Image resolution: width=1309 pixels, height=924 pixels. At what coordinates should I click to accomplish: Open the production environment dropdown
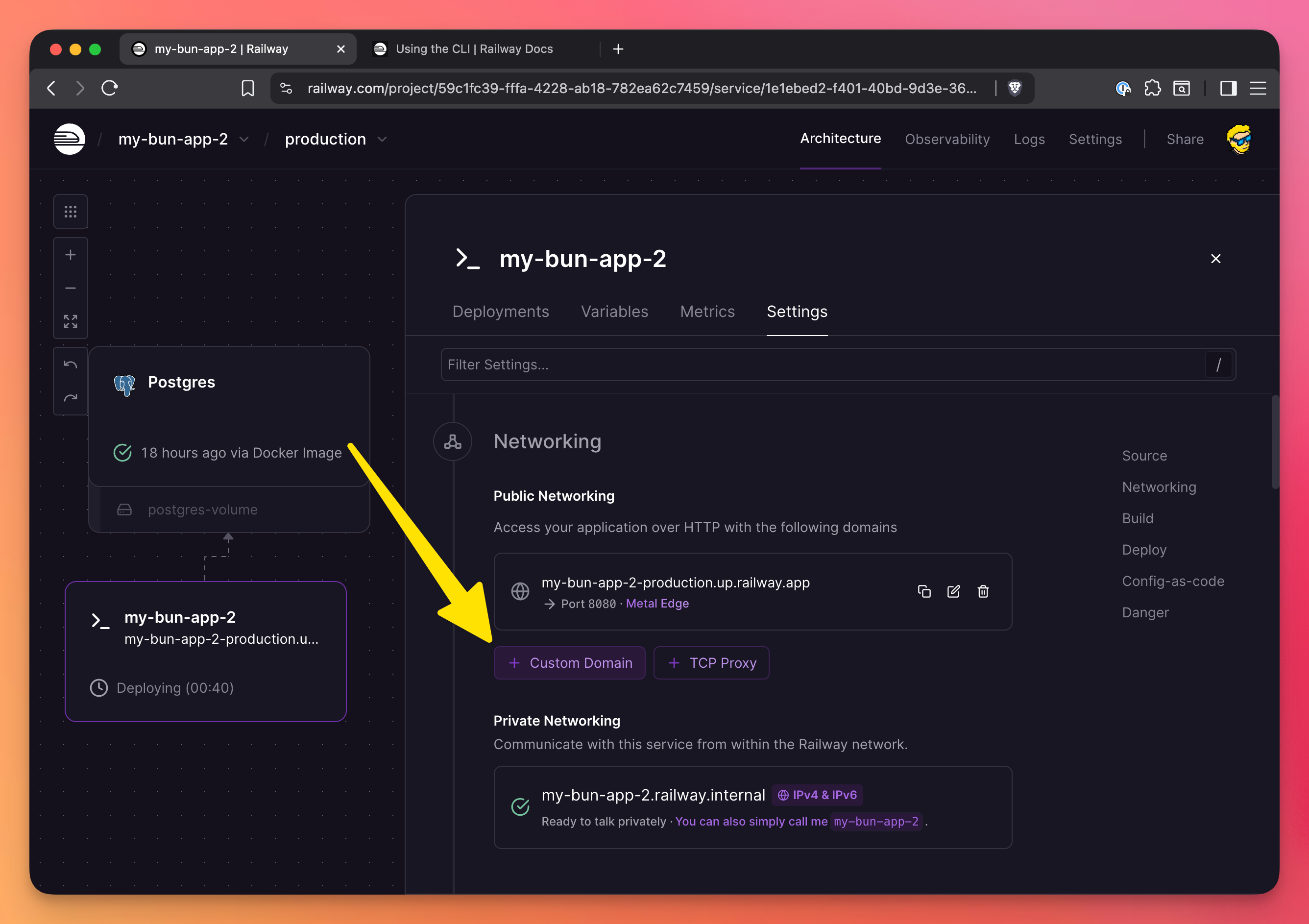click(382, 139)
